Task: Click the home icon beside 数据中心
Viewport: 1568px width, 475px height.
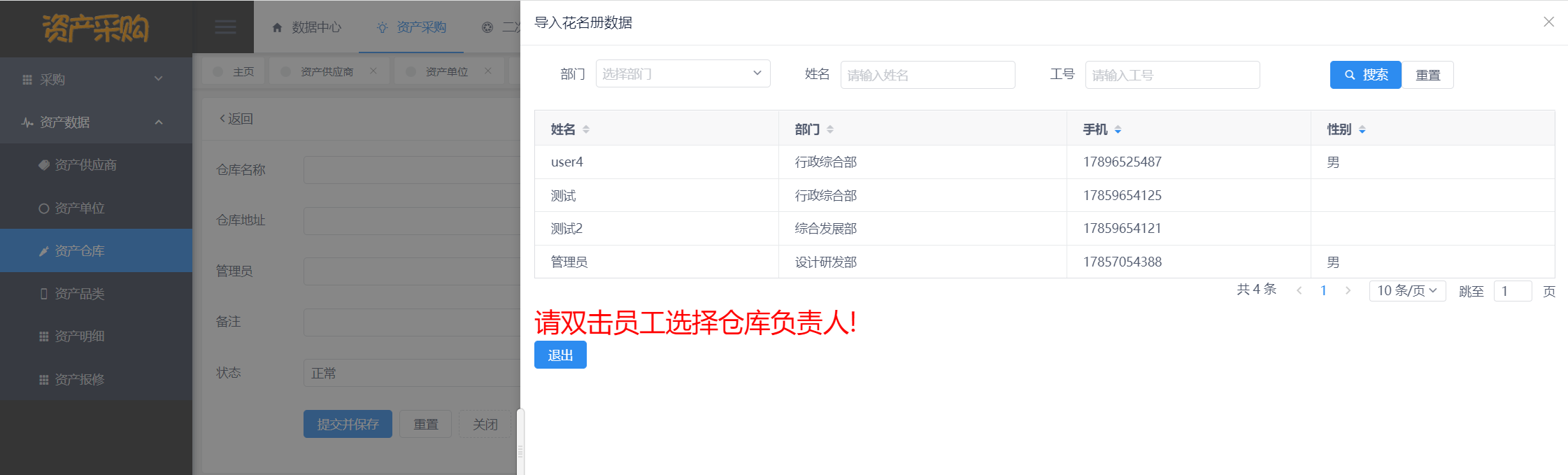Action: point(277,27)
